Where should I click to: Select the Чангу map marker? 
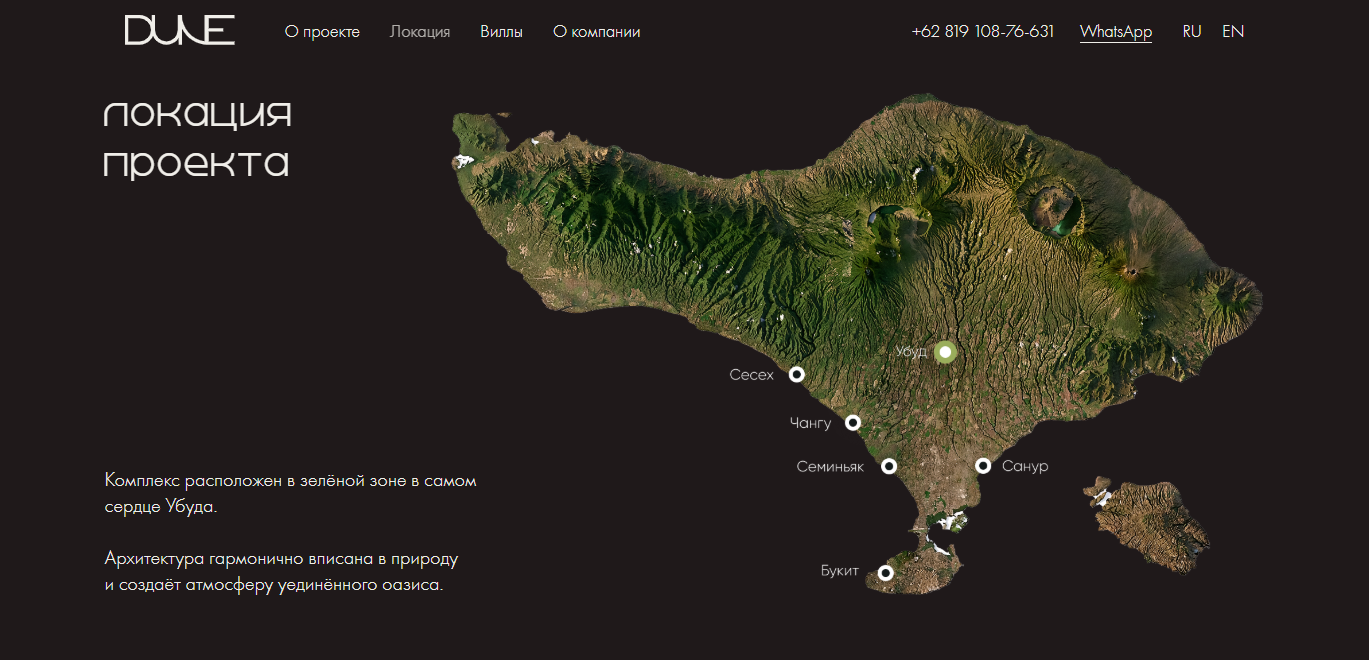[x=853, y=423]
